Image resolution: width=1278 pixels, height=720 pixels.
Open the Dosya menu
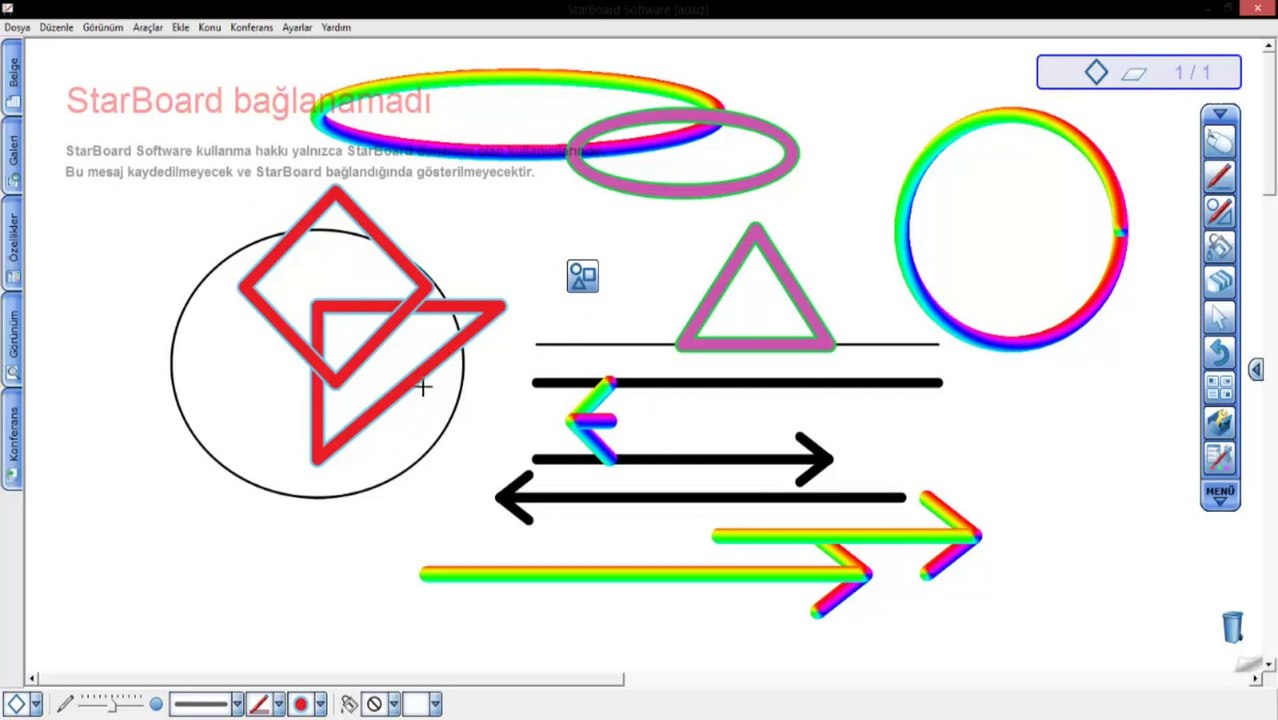(x=17, y=28)
